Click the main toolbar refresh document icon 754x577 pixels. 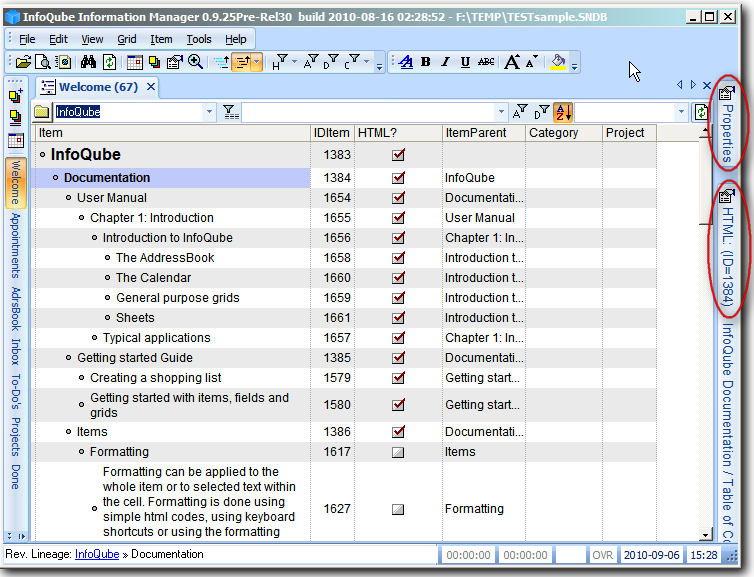[x=110, y=62]
